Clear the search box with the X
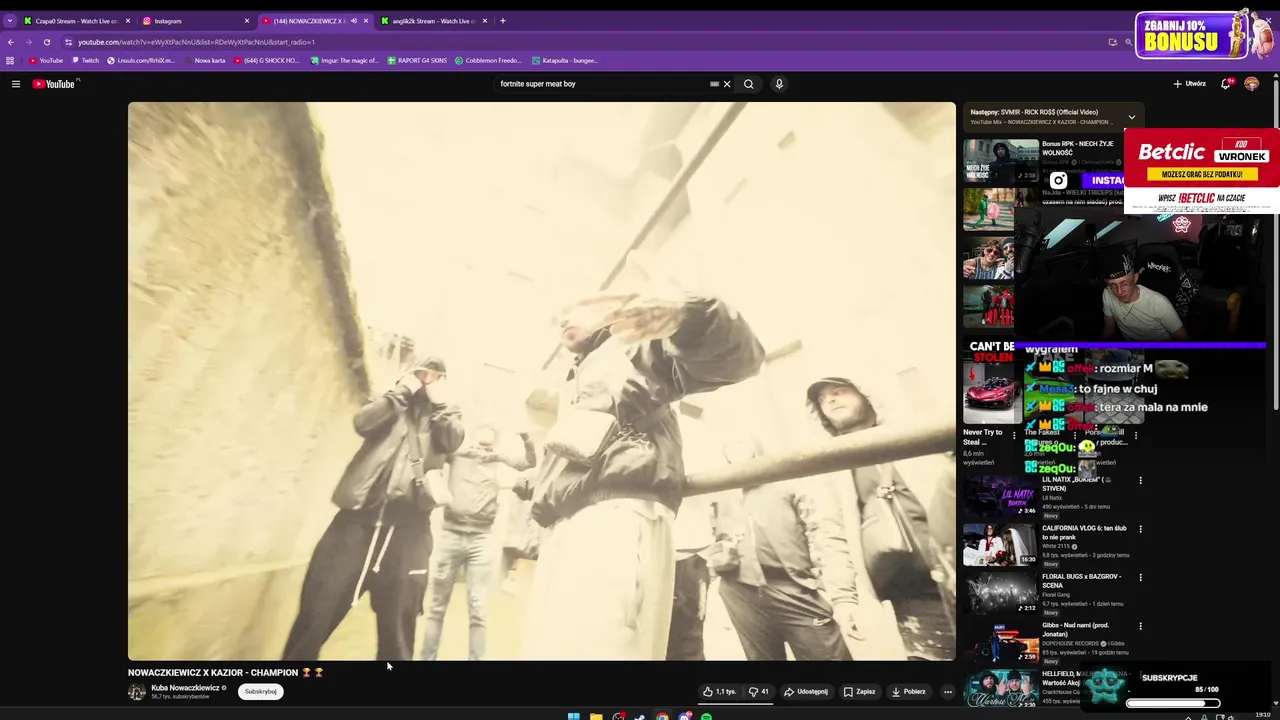 tap(727, 84)
